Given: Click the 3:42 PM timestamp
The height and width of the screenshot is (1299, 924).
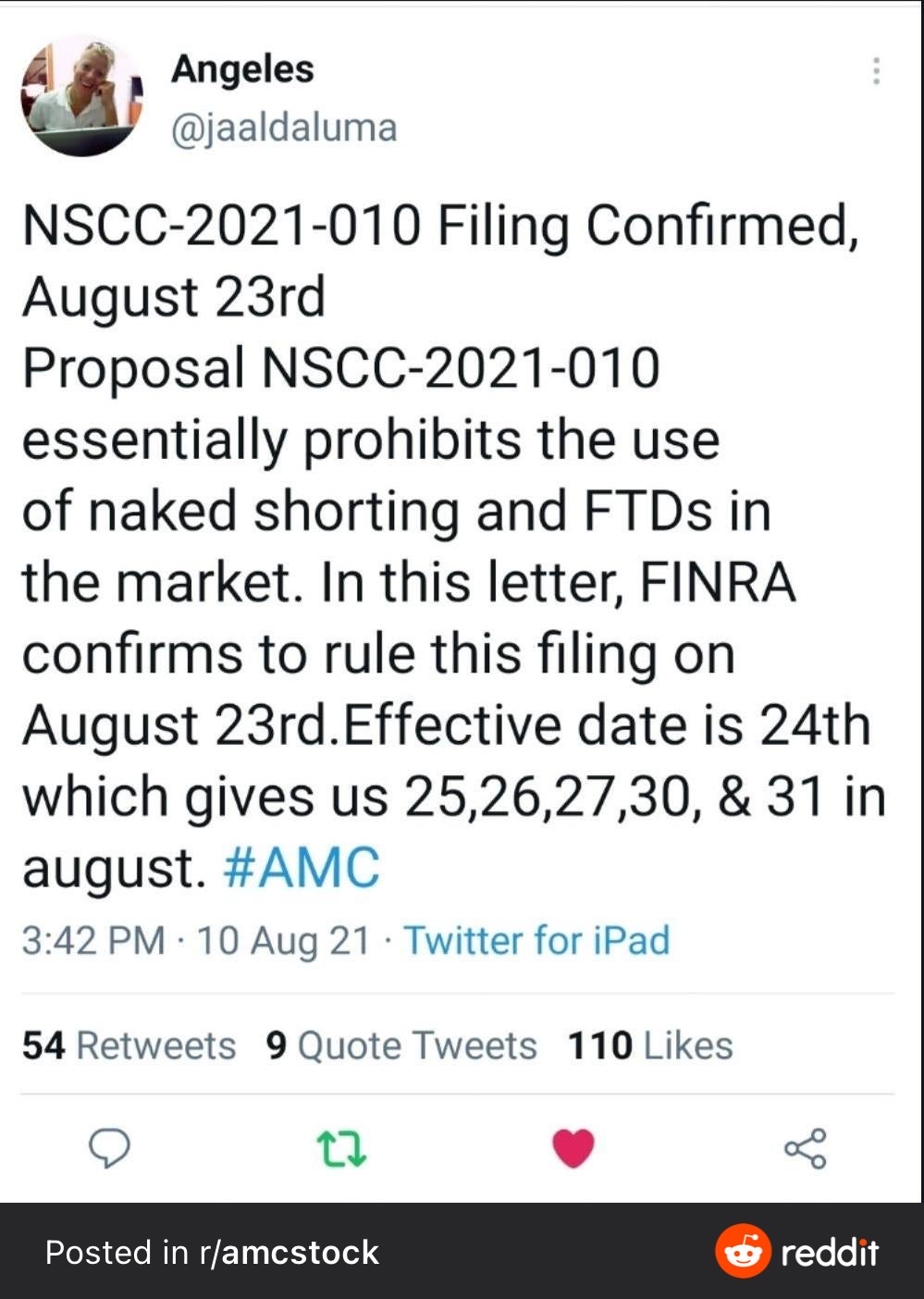Looking at the screenshot, I should pyautogui.click(x=93, y=941).
